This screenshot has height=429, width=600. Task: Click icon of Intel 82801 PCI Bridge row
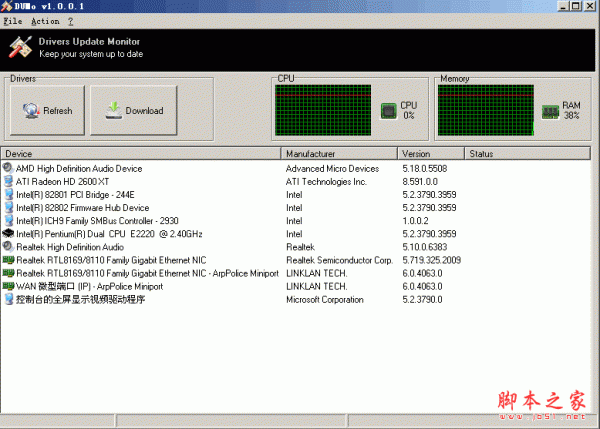[8, 194]
